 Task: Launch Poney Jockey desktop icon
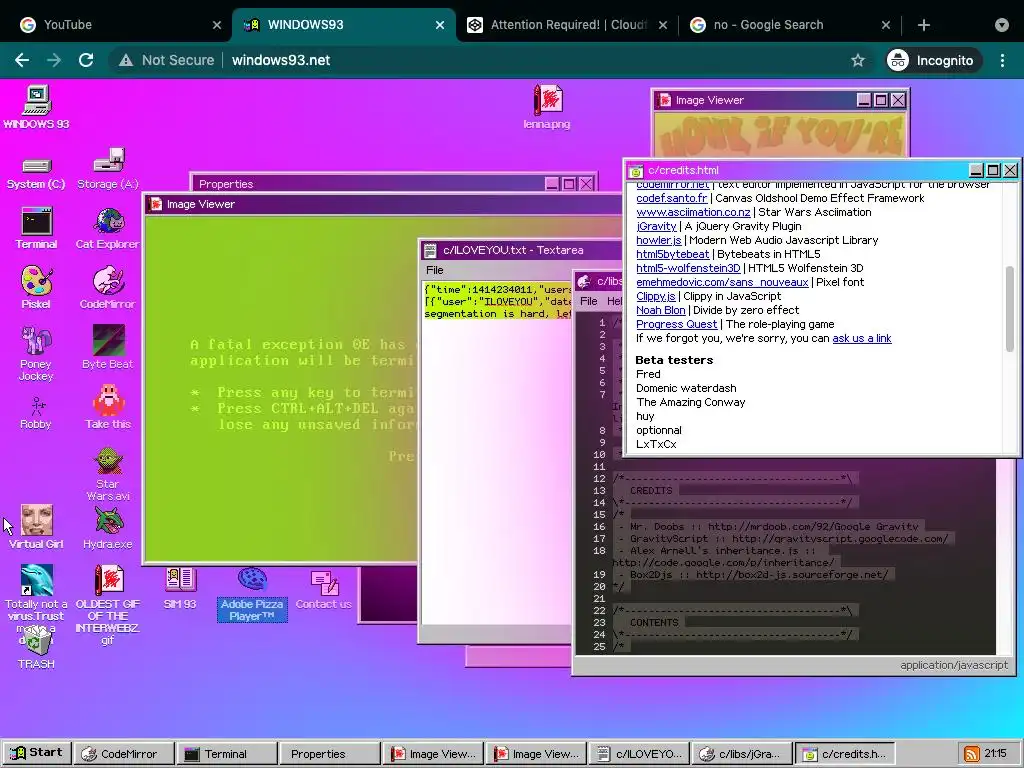[x=37, y=353]
